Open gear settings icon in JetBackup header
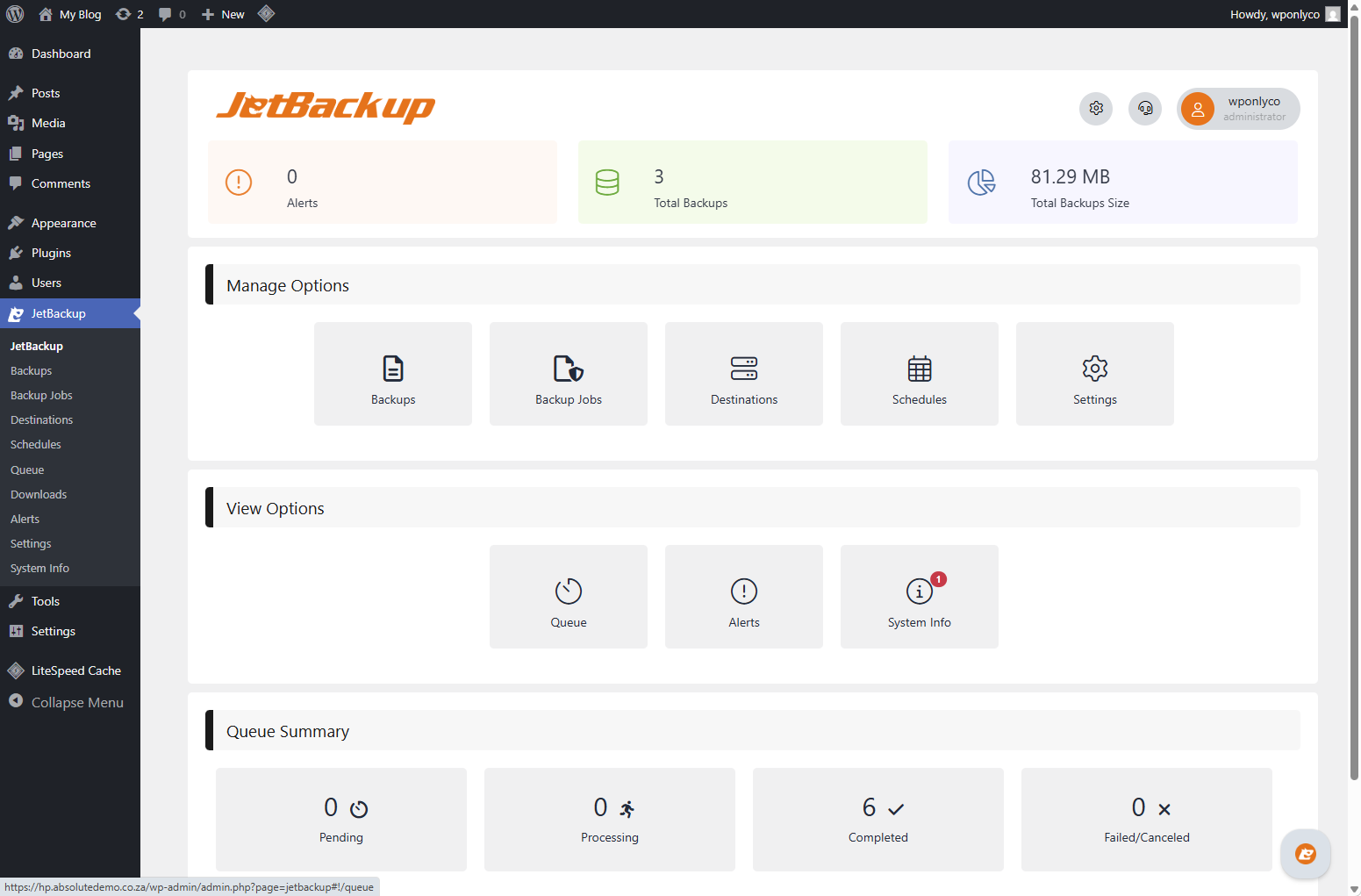Screen dimensions: 1361x896 click(1096, 109)
